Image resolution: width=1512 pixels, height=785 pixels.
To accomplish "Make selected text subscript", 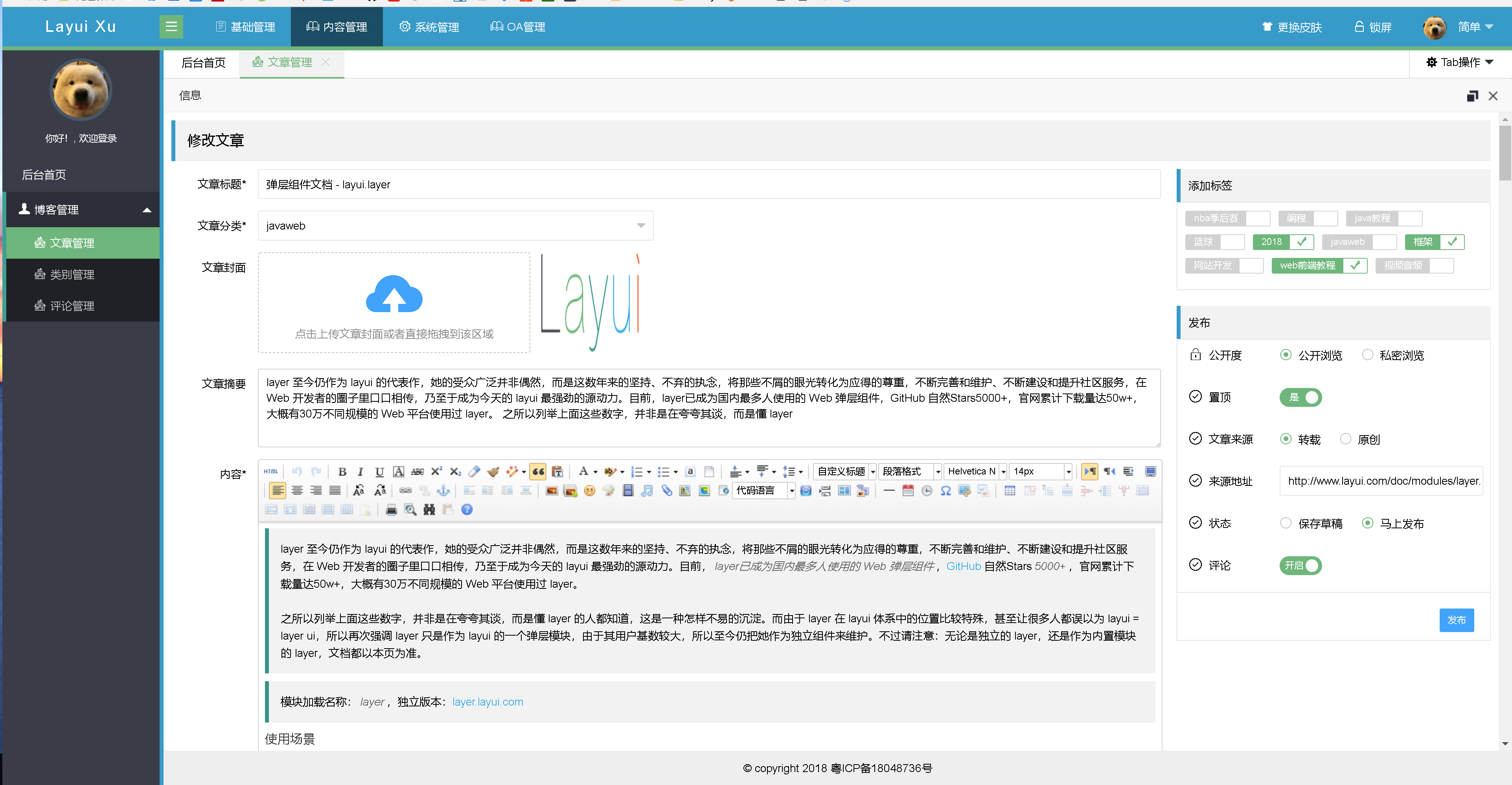I will (x=456, y=472).
